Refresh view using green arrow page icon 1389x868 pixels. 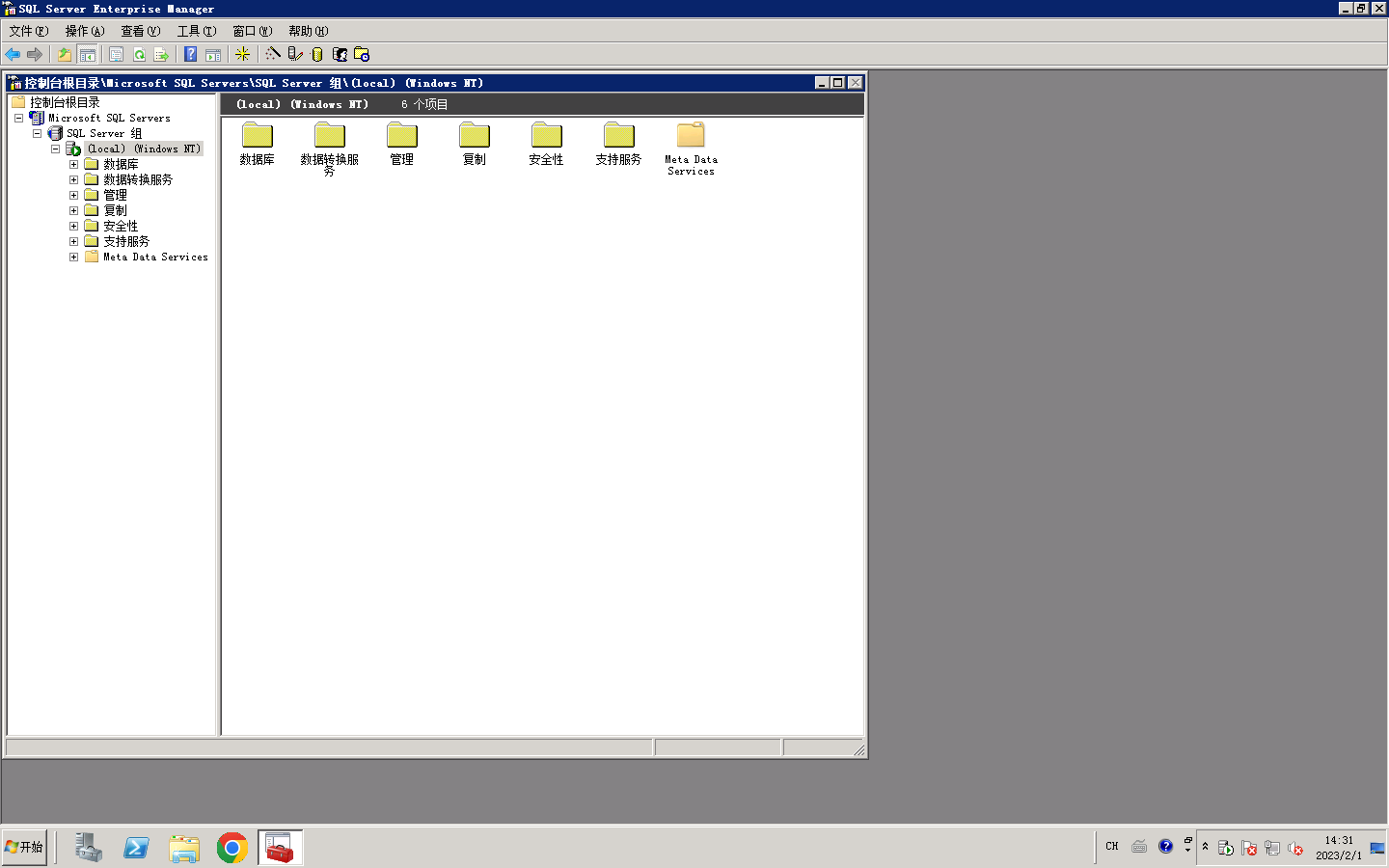139,55
